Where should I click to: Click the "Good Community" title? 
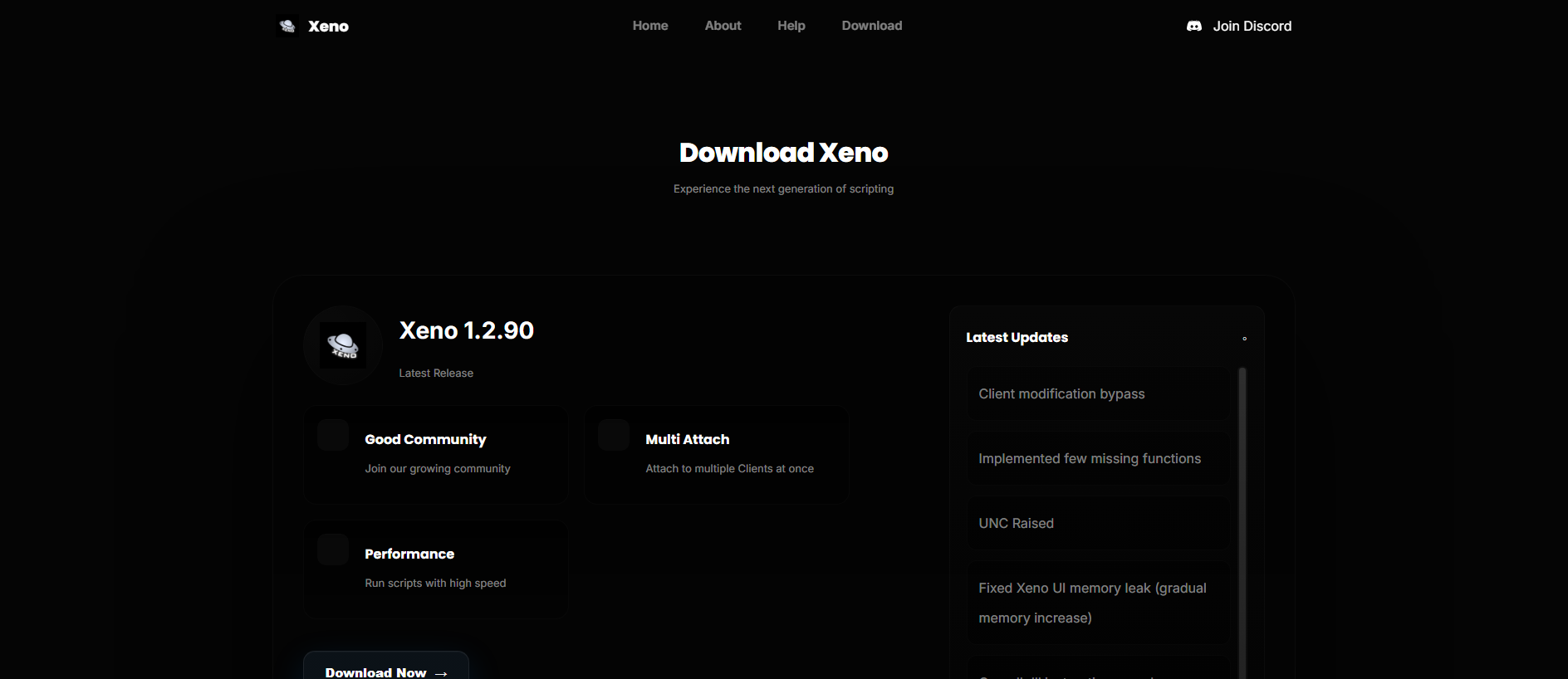coord(425,440)
